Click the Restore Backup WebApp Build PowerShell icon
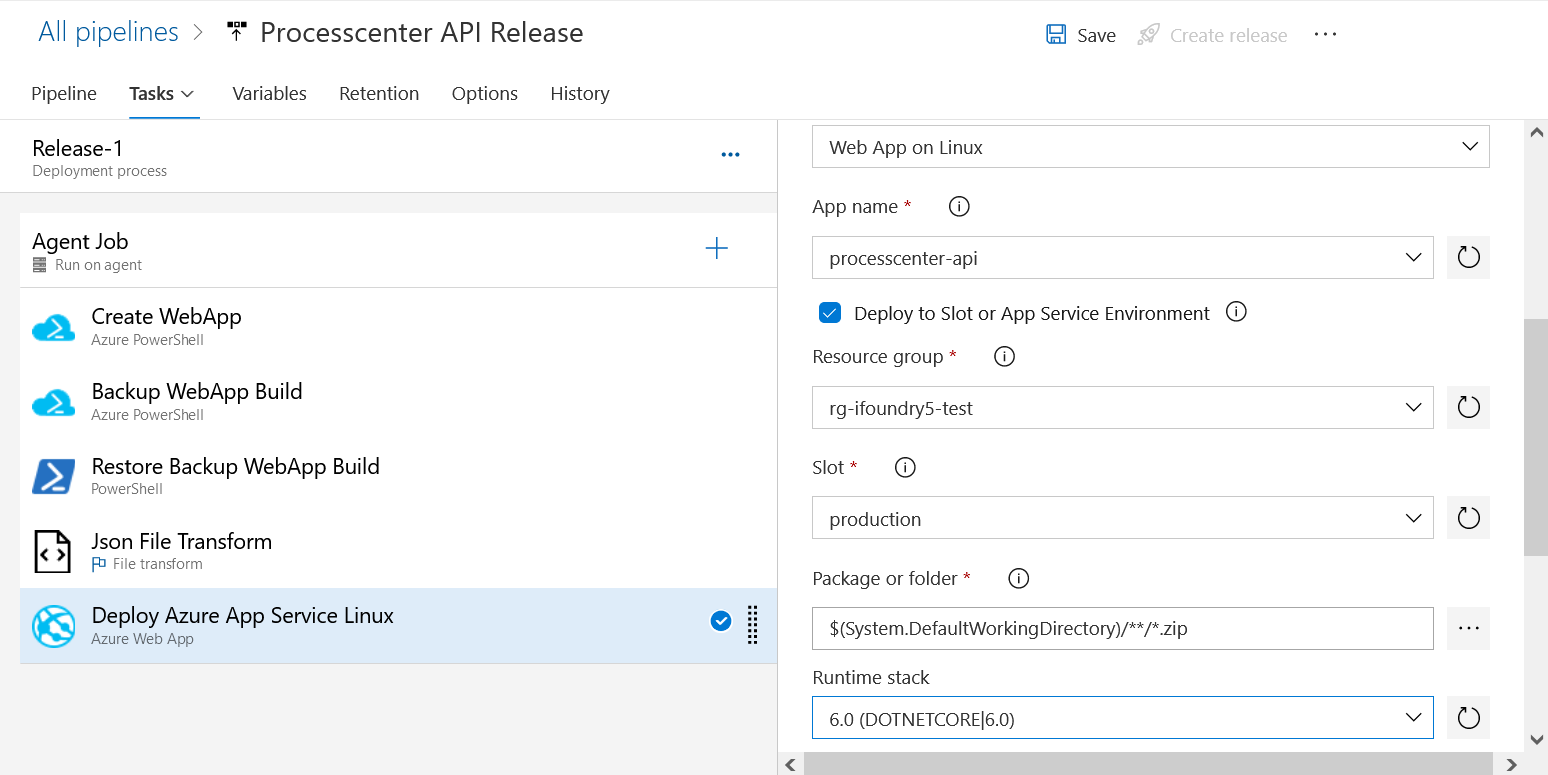The width and height of the screenshot is (1548, 775). coord(53,476)
